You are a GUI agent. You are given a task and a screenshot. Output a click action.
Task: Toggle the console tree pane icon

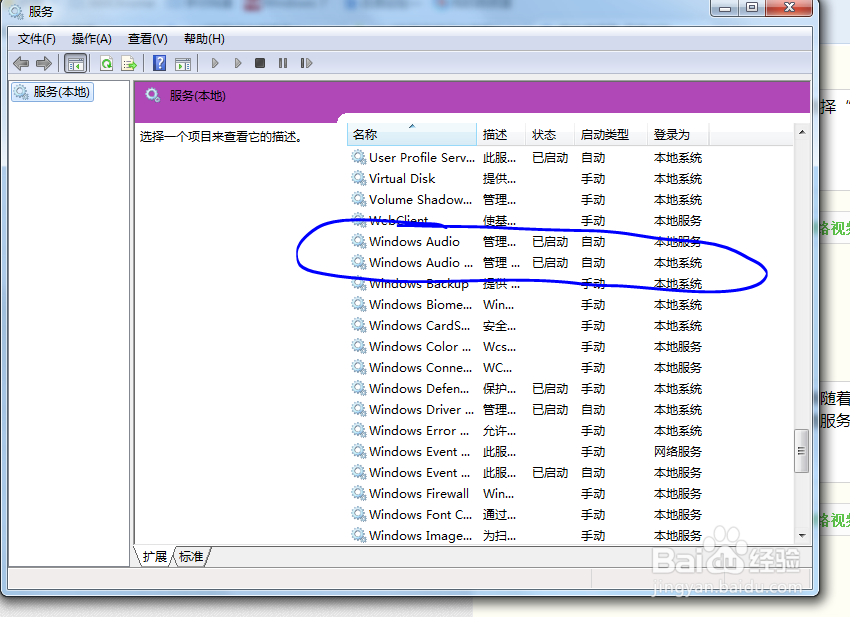click(75, 63)
